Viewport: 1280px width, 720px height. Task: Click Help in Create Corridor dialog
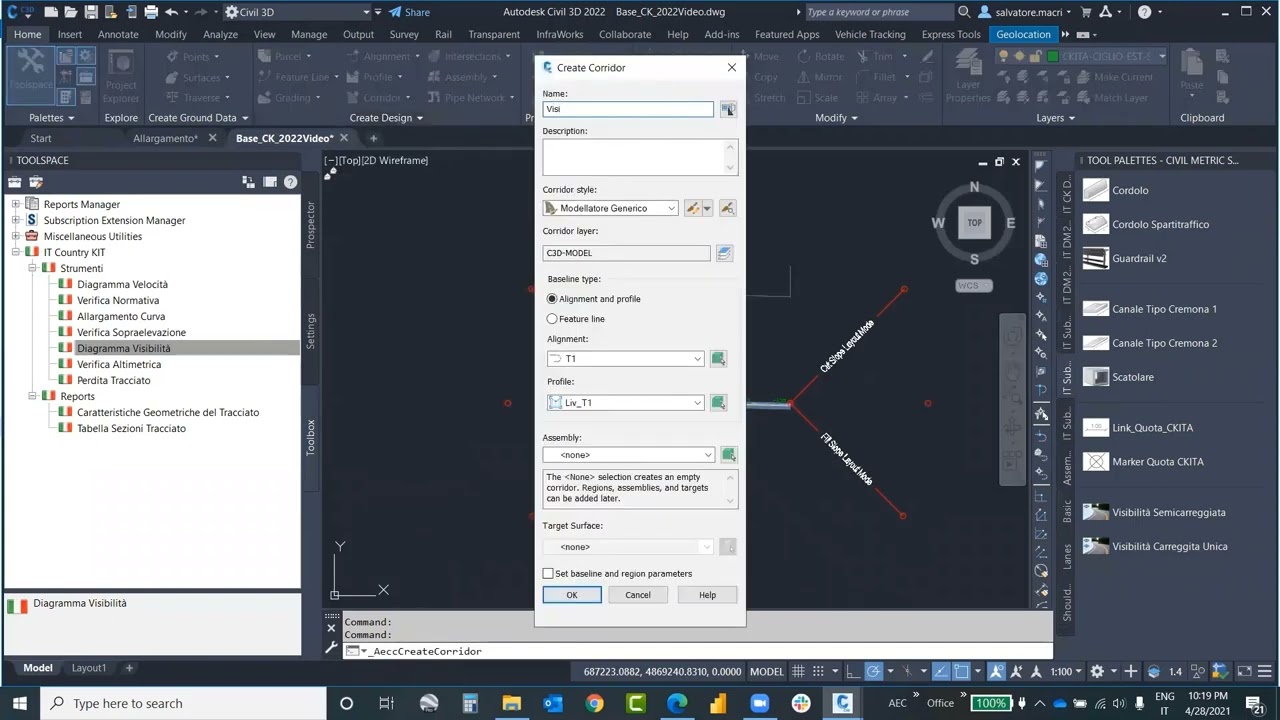point(707,595)
